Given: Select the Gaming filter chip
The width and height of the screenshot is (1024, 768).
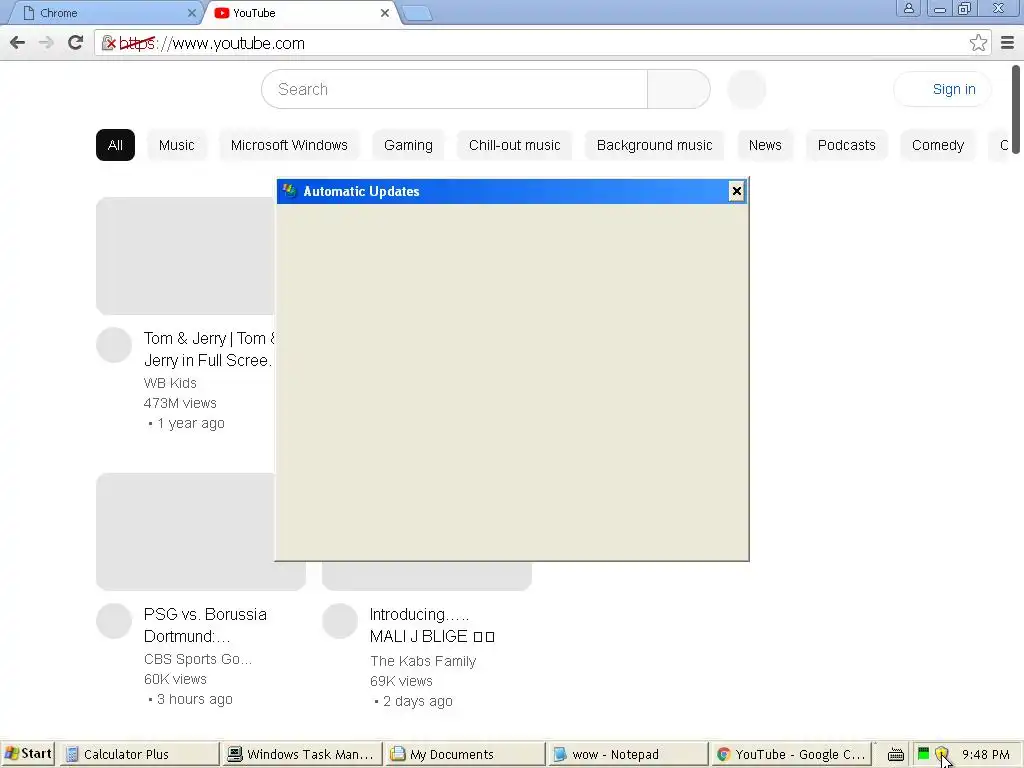Looking at the screenshot, I should (x=408, y=145).
